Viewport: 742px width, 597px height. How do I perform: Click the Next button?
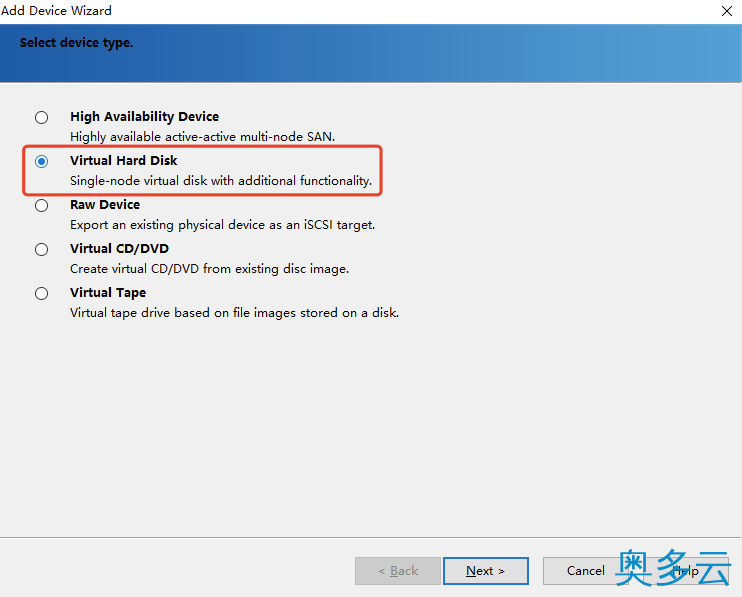click(486, 571)
